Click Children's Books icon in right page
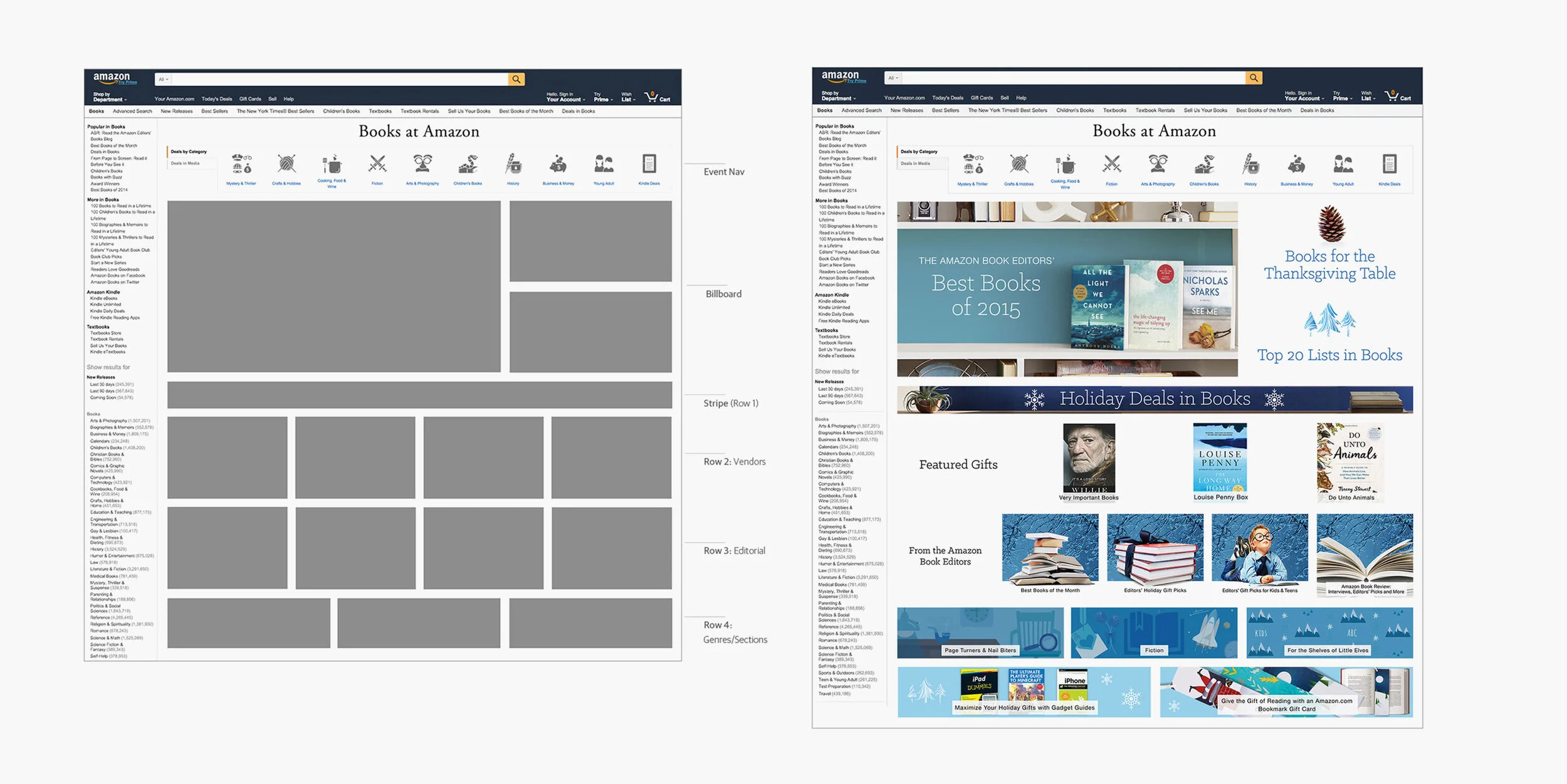This screenshot has height=784, width=1567. (1204, 165)
